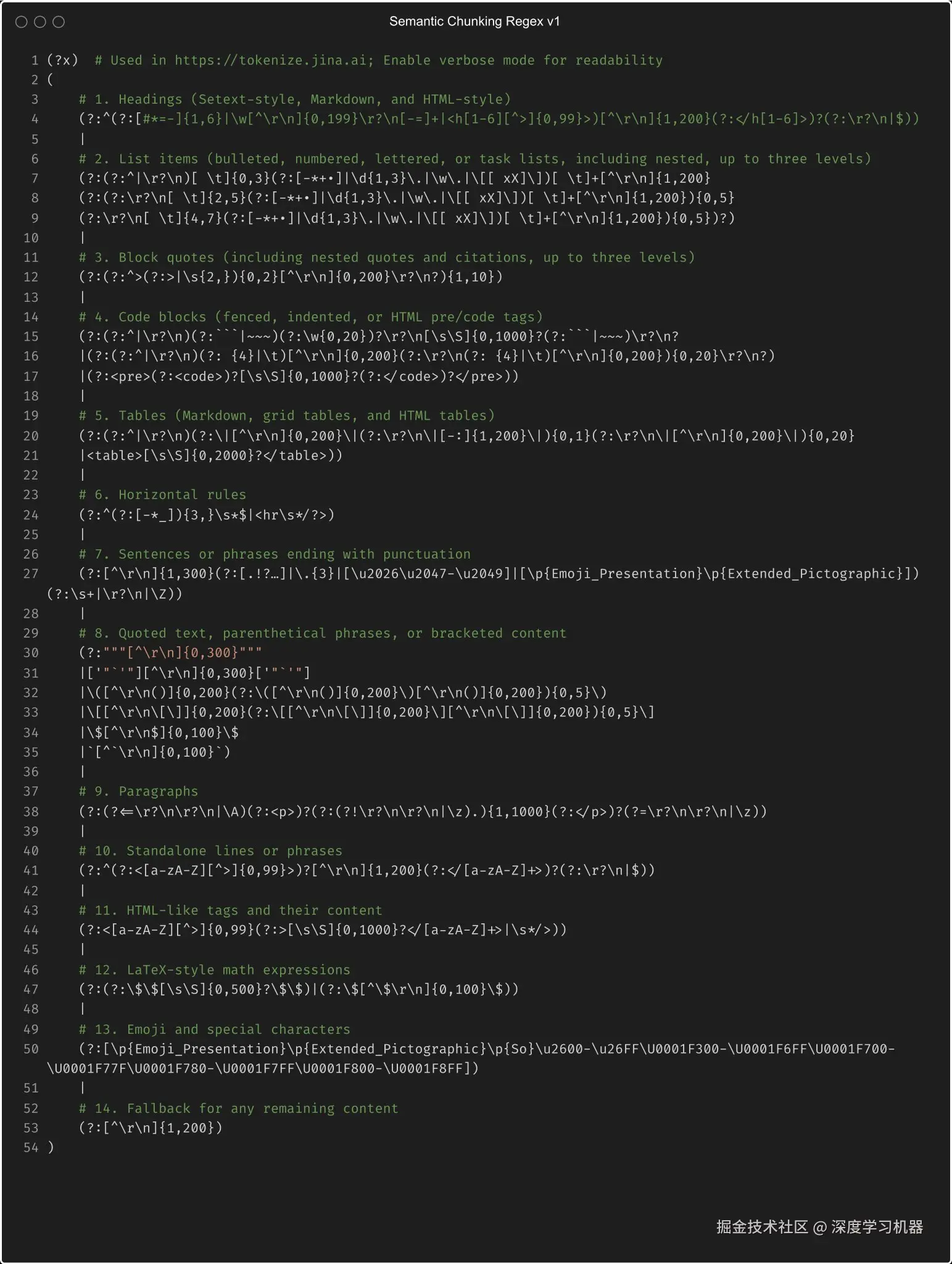The width and height of the screenshot is (952, 1264).
Task: Select the '2. List items' comment line
Action: [475, 159]
